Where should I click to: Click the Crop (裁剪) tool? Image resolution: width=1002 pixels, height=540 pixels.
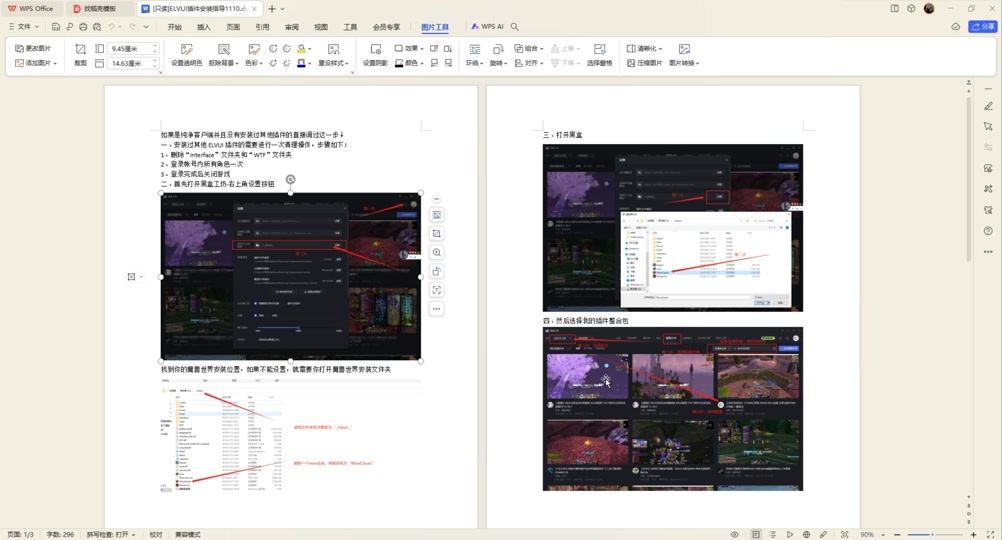click(x=81, y=54)
